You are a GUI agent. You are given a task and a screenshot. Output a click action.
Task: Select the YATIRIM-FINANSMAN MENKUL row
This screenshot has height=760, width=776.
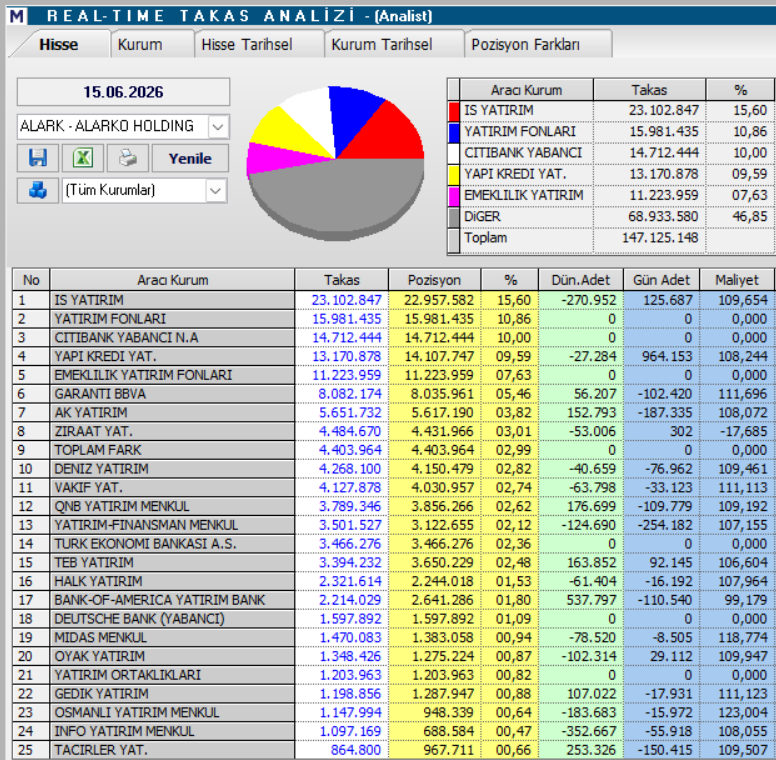click(x=394, y=525)
